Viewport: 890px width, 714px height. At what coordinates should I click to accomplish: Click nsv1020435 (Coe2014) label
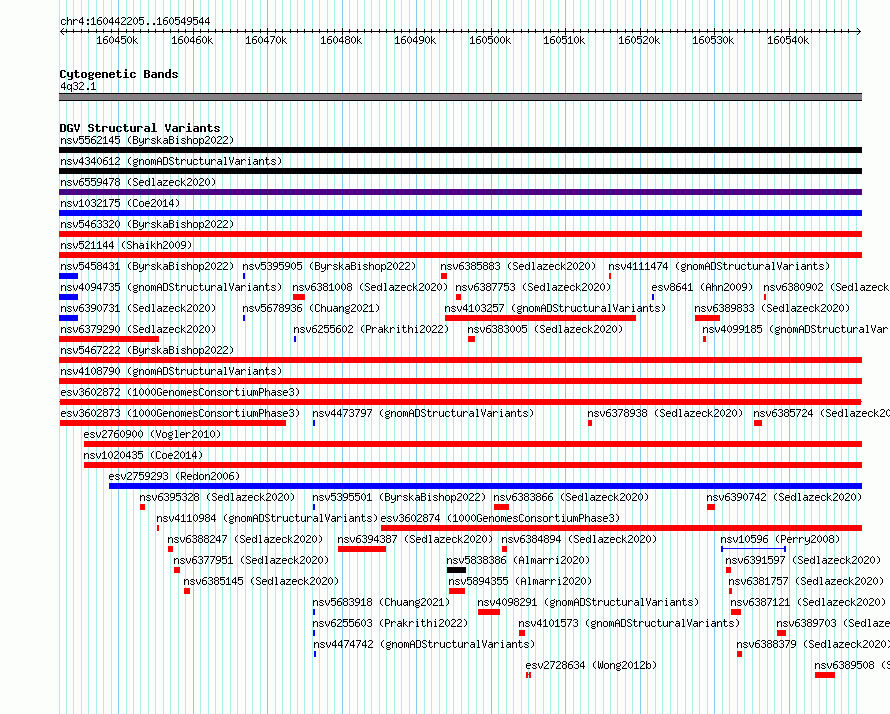click(x=143, y=455)
